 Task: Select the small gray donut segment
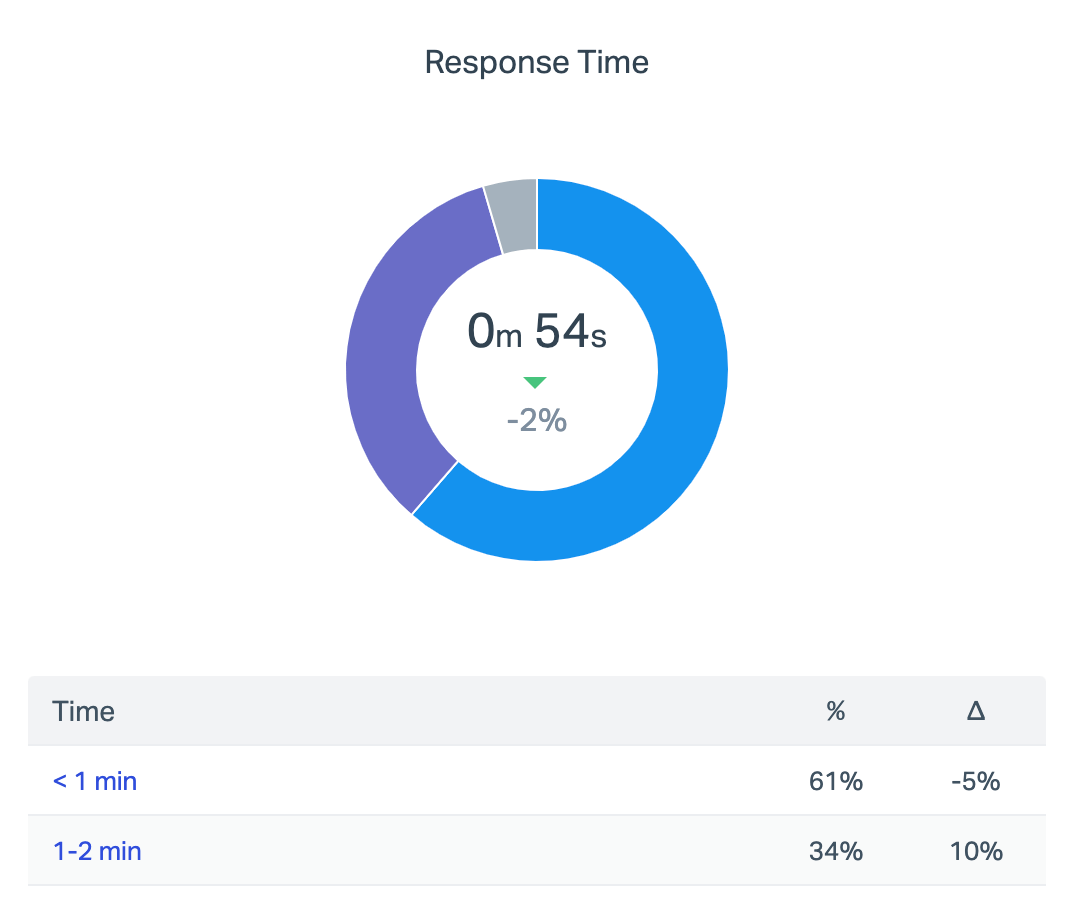click(513, 216)
